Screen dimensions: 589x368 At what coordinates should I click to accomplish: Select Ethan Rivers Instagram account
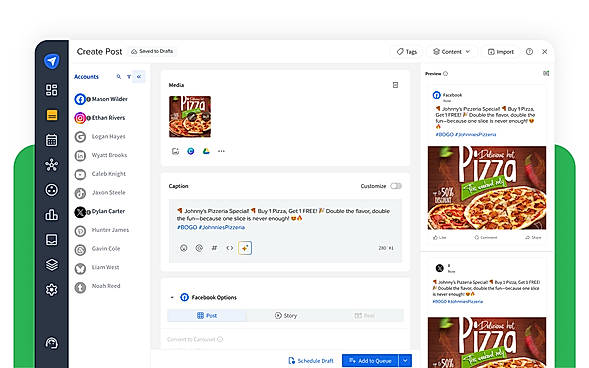pyautogui.click(x=100, y=118)
